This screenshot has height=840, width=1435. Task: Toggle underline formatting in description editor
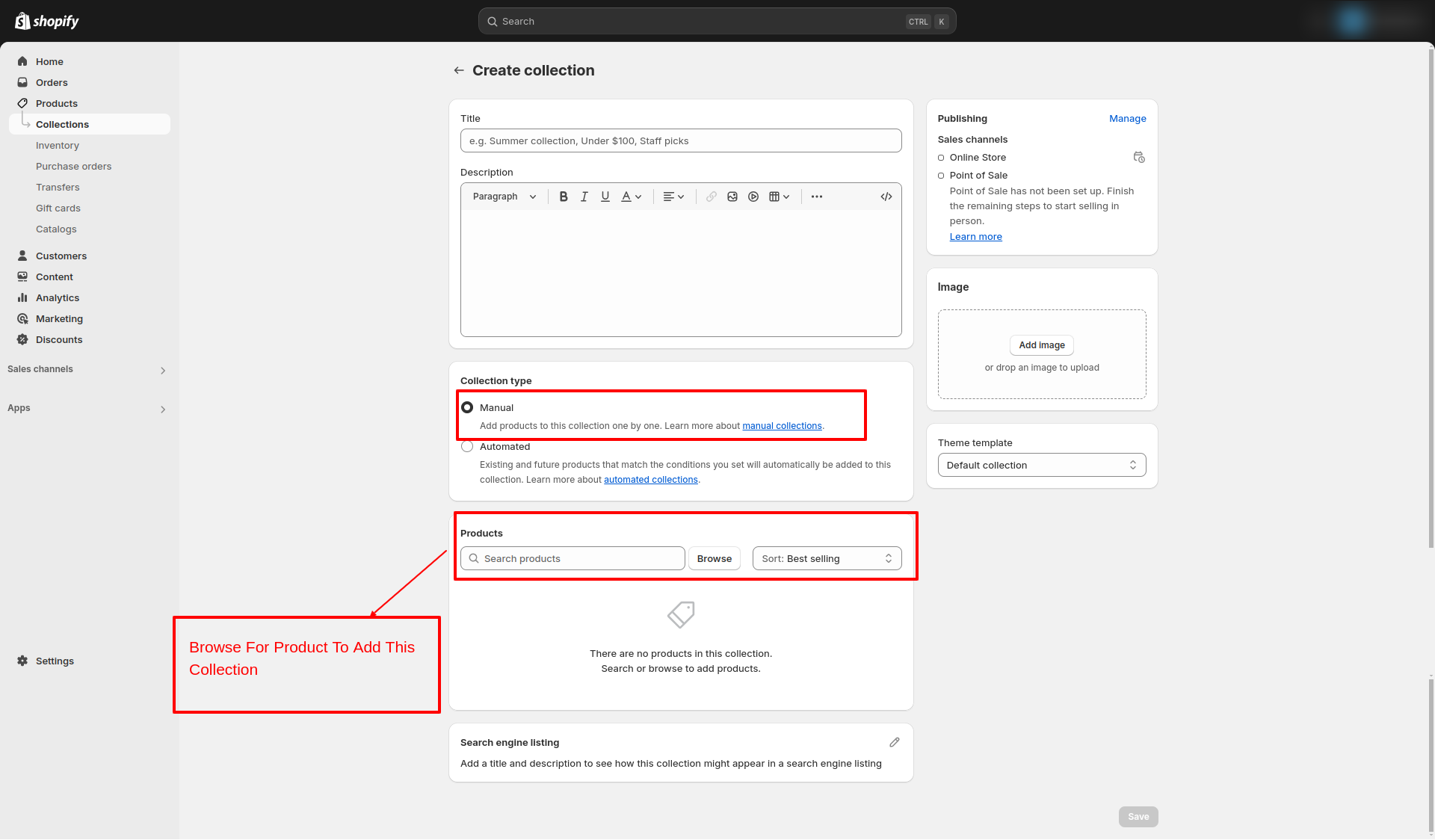605,197
